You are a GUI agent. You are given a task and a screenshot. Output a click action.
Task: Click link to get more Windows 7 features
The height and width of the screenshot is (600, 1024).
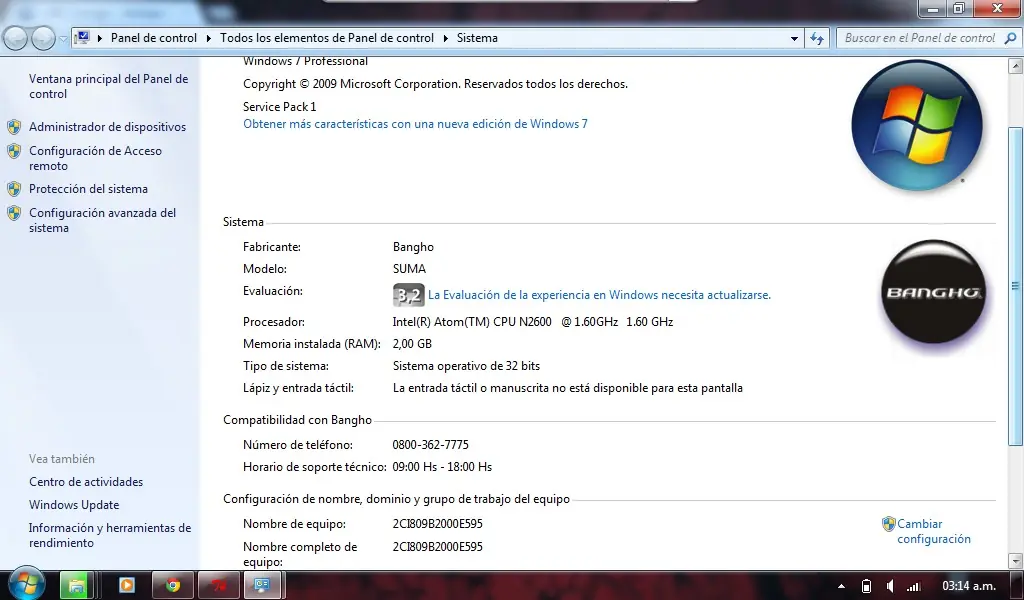[x=415, y=123]
